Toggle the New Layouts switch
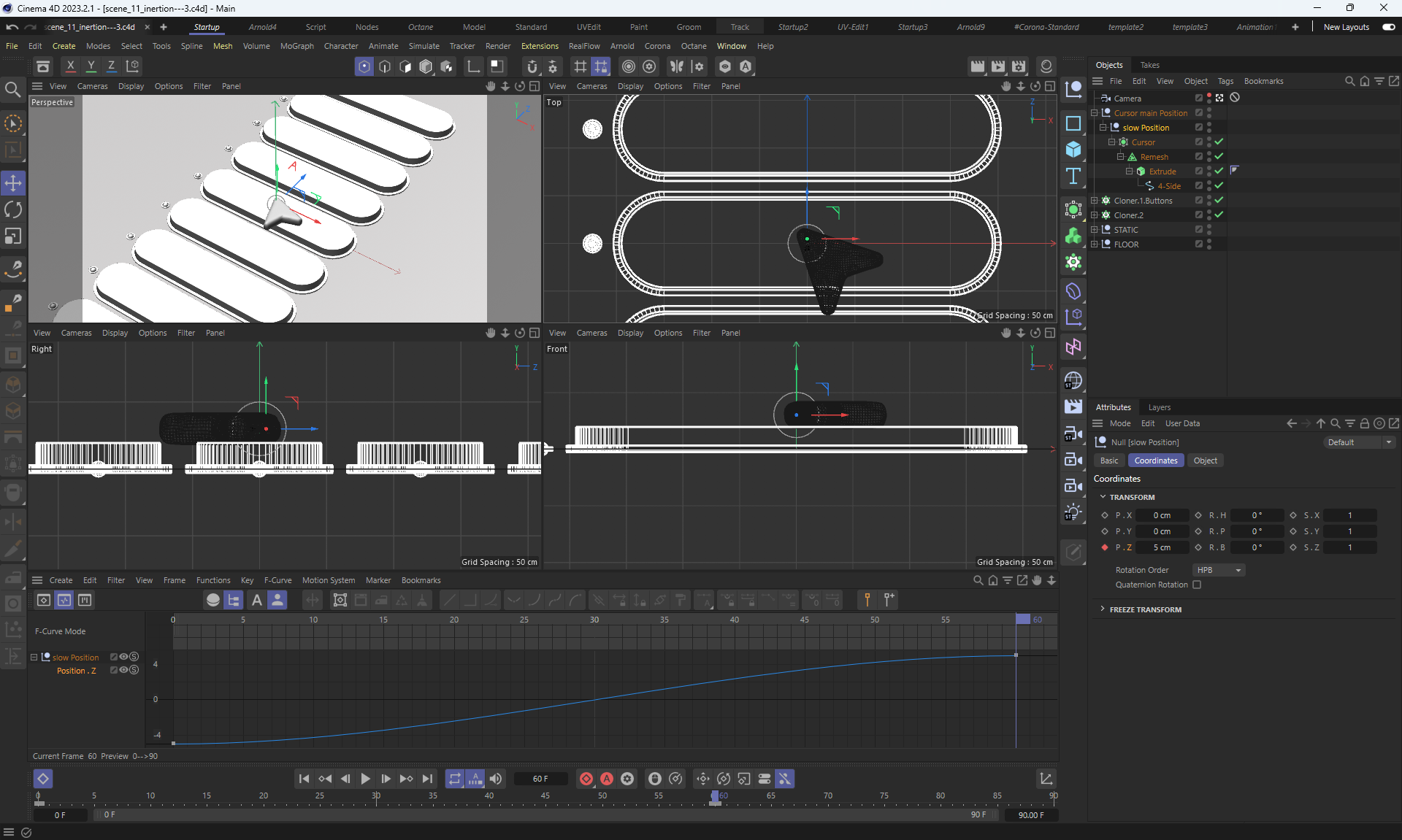The height and width of the screenshot is (840, 1402). [x=1388, y=27]
